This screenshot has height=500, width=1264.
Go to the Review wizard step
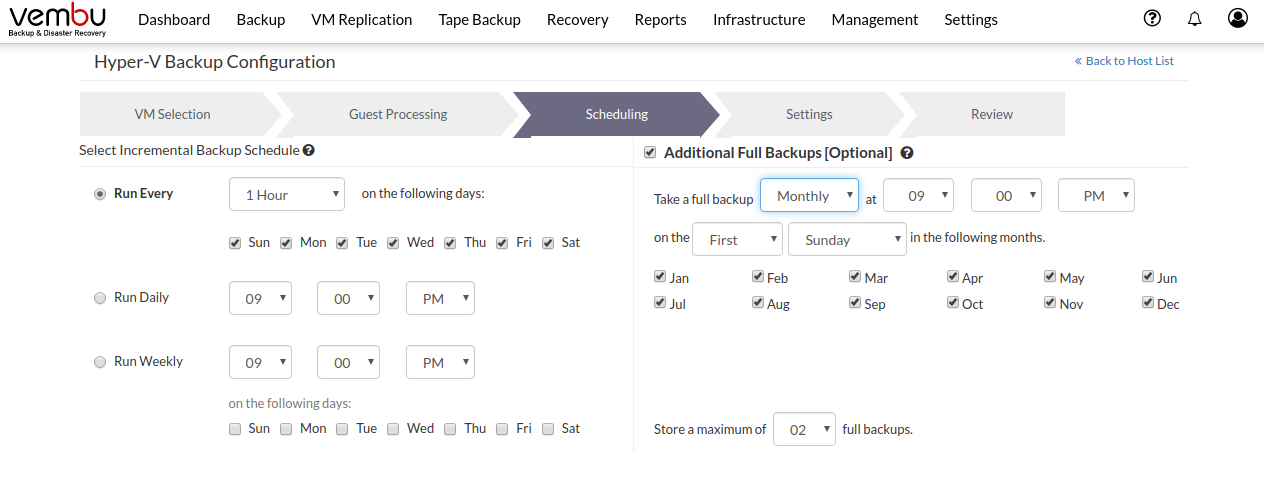pyautogui.click(x=992, y=114)
